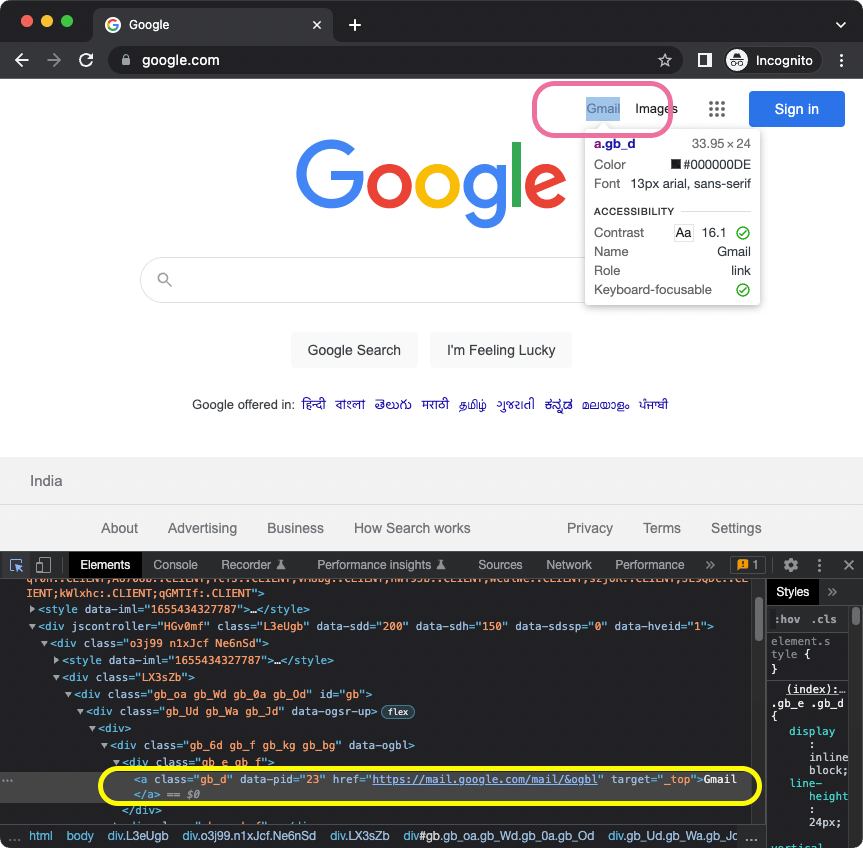This screenshot has height=848, width=863.
Task: Click the flex badge on gb_Ud div
Action: point(397,712)
